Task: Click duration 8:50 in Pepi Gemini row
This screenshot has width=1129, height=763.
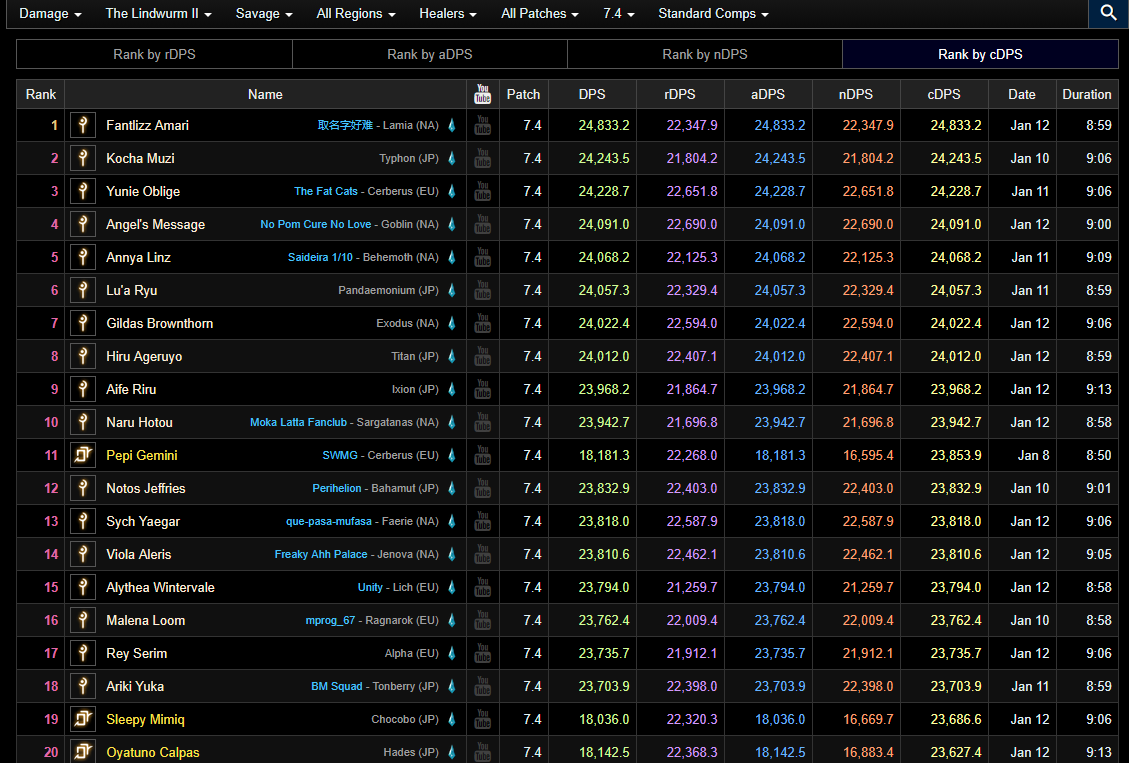Action: point(1099,455)
